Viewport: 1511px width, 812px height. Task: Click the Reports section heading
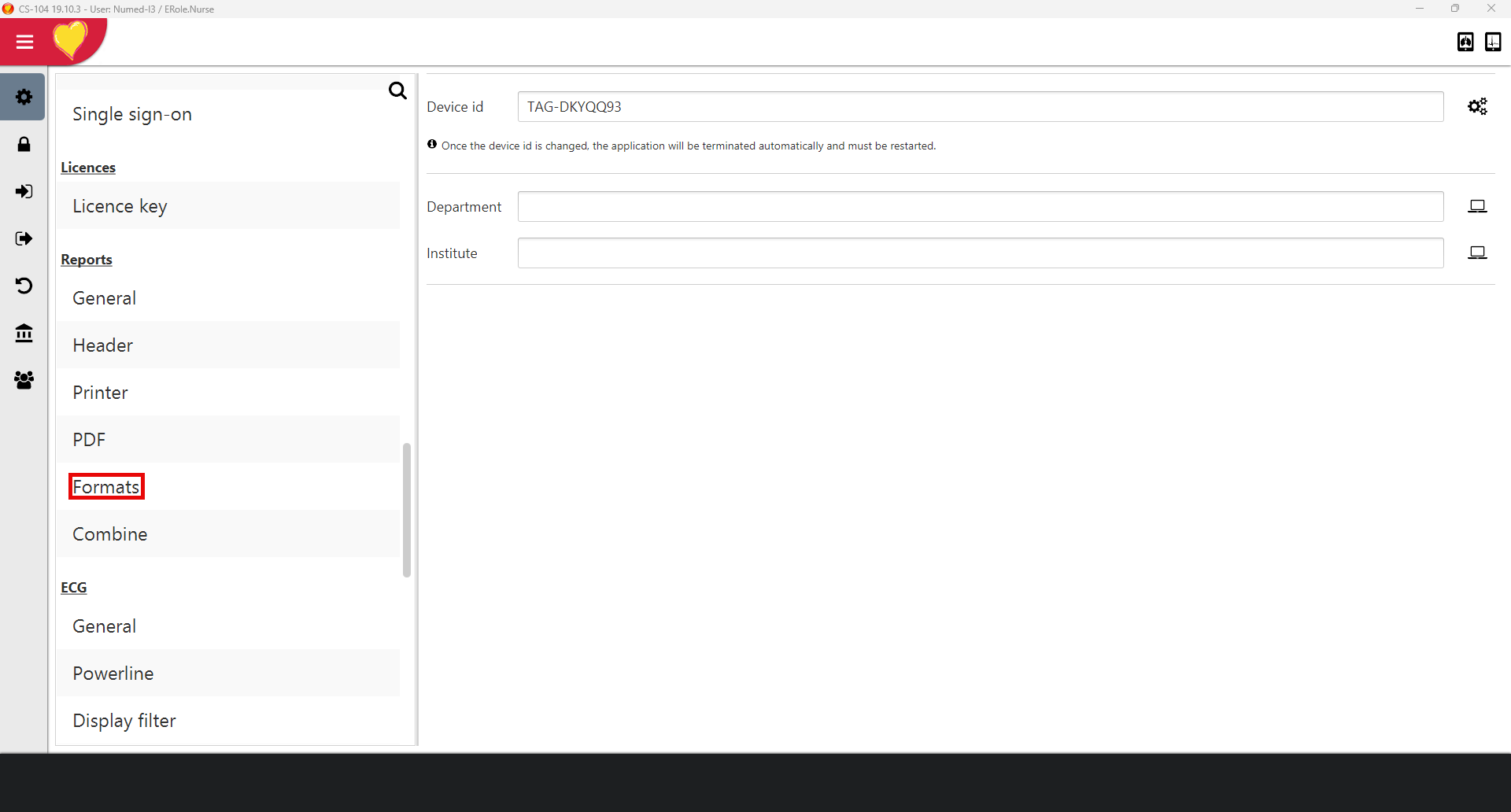(x=87, y=260)
